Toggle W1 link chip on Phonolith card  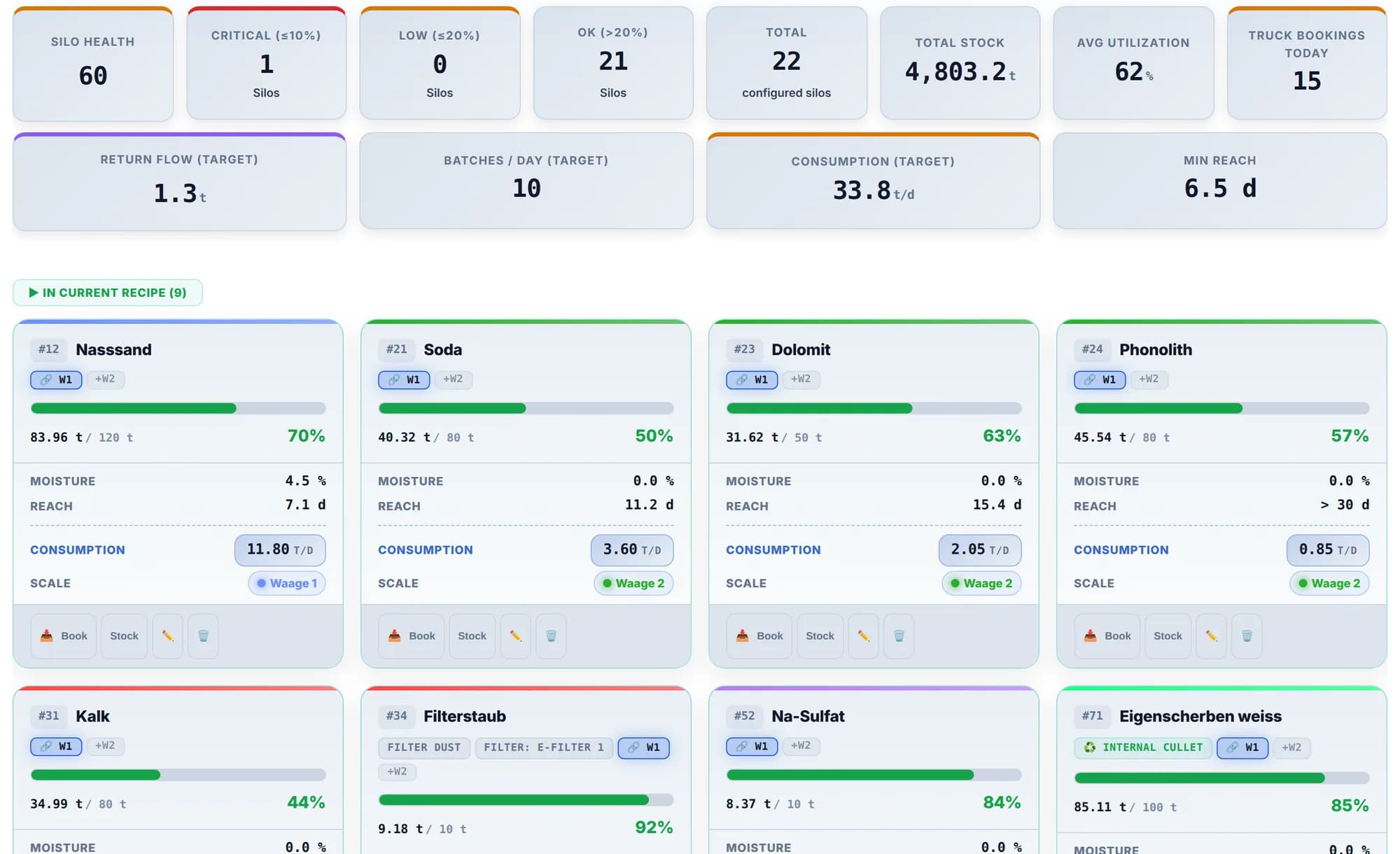(1100, 379)
